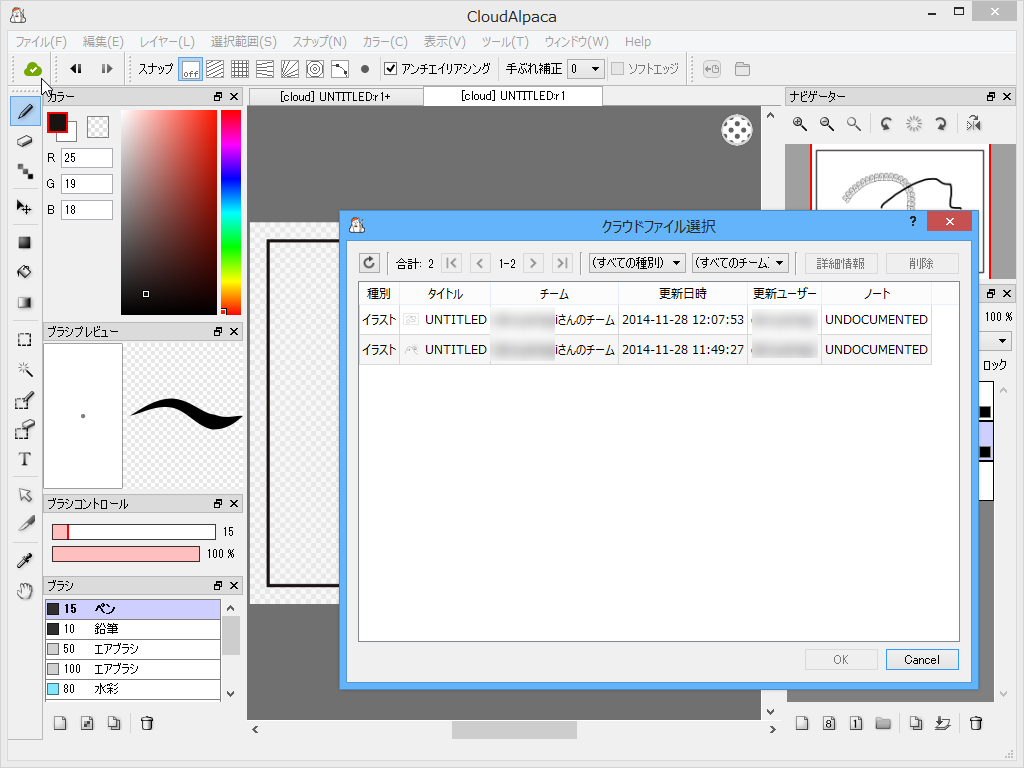The height and width of the screenshot is (768, 1024).
Task: Go to next page in cloud dialog
Action: [x=533, y=263]
